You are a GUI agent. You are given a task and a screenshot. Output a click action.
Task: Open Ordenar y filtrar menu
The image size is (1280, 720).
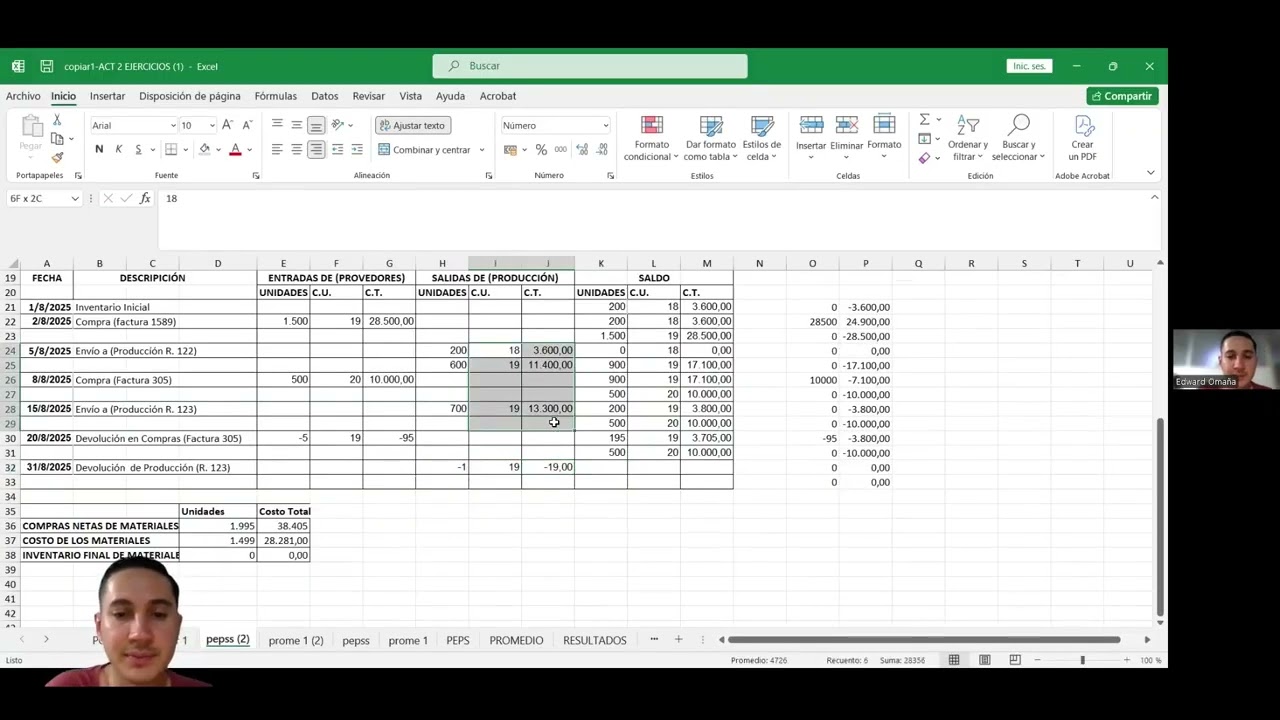[x=968, y=138]
